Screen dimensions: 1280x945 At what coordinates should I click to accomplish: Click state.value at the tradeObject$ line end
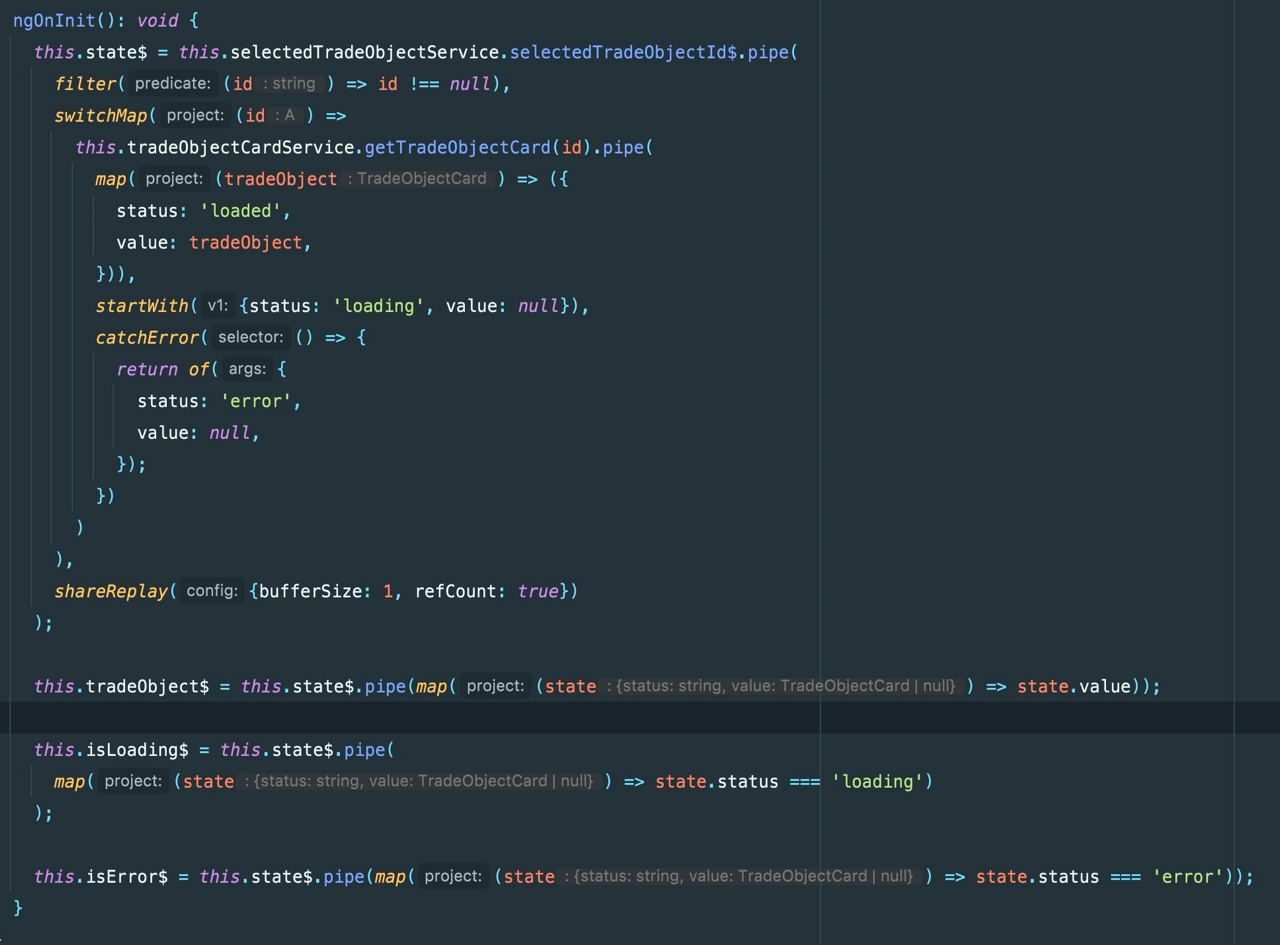coord(1074,687)
